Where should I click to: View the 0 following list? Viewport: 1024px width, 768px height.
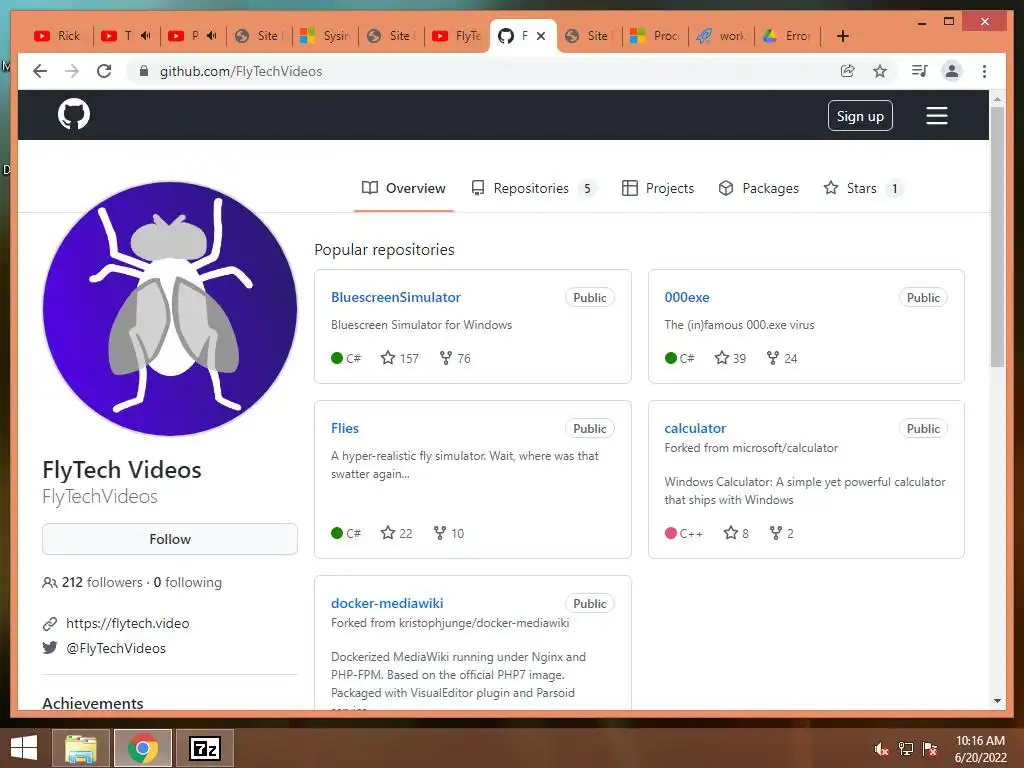click(x=187, y=582)
